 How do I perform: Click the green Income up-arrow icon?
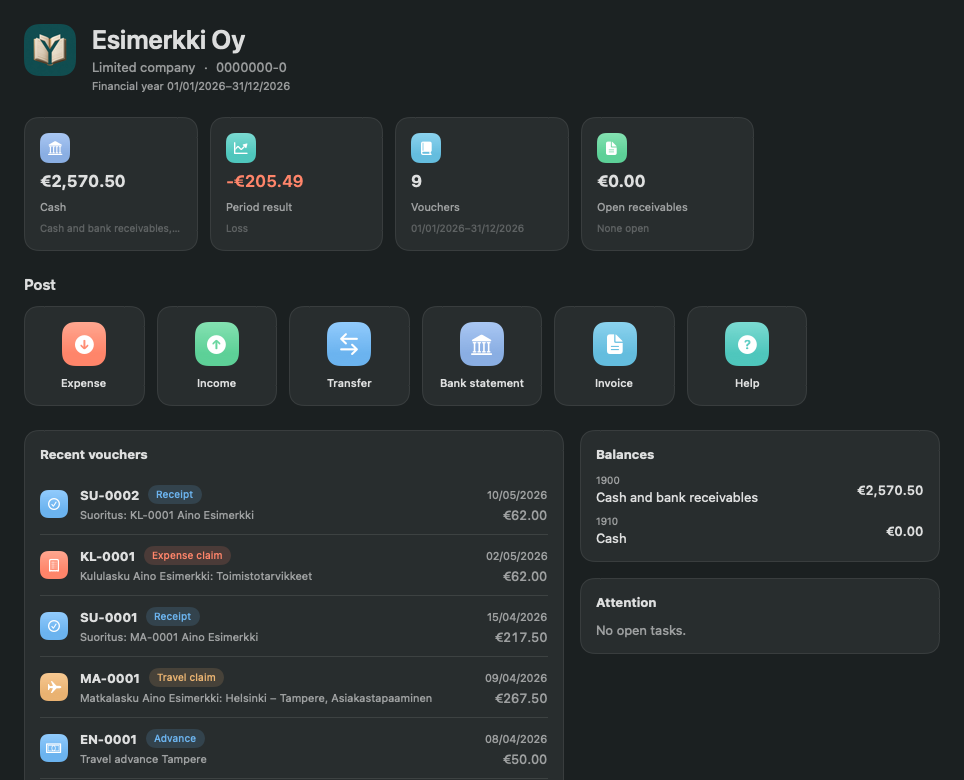point(216,344)
